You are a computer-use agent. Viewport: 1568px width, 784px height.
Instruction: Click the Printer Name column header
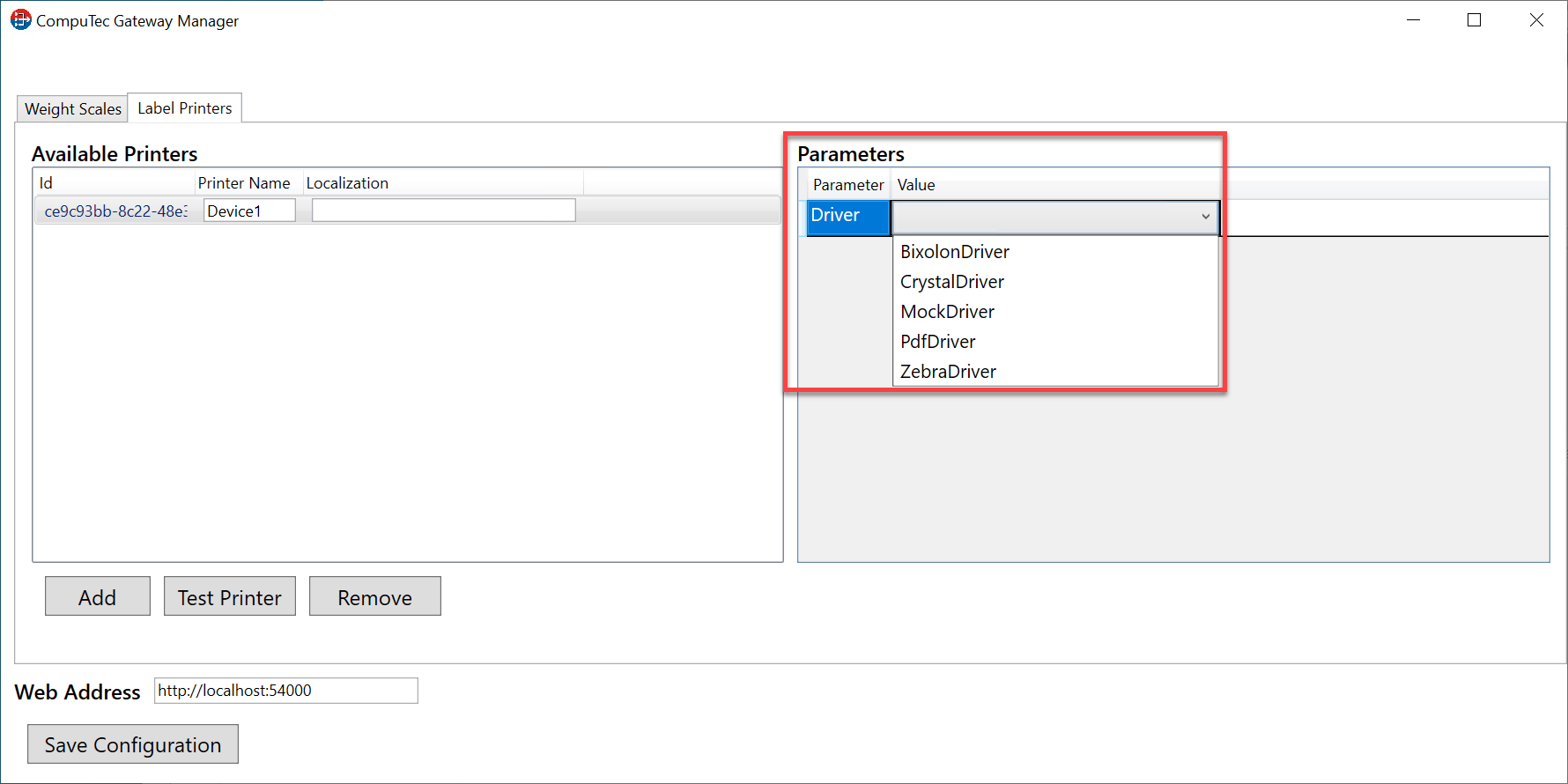coord(244,183)
